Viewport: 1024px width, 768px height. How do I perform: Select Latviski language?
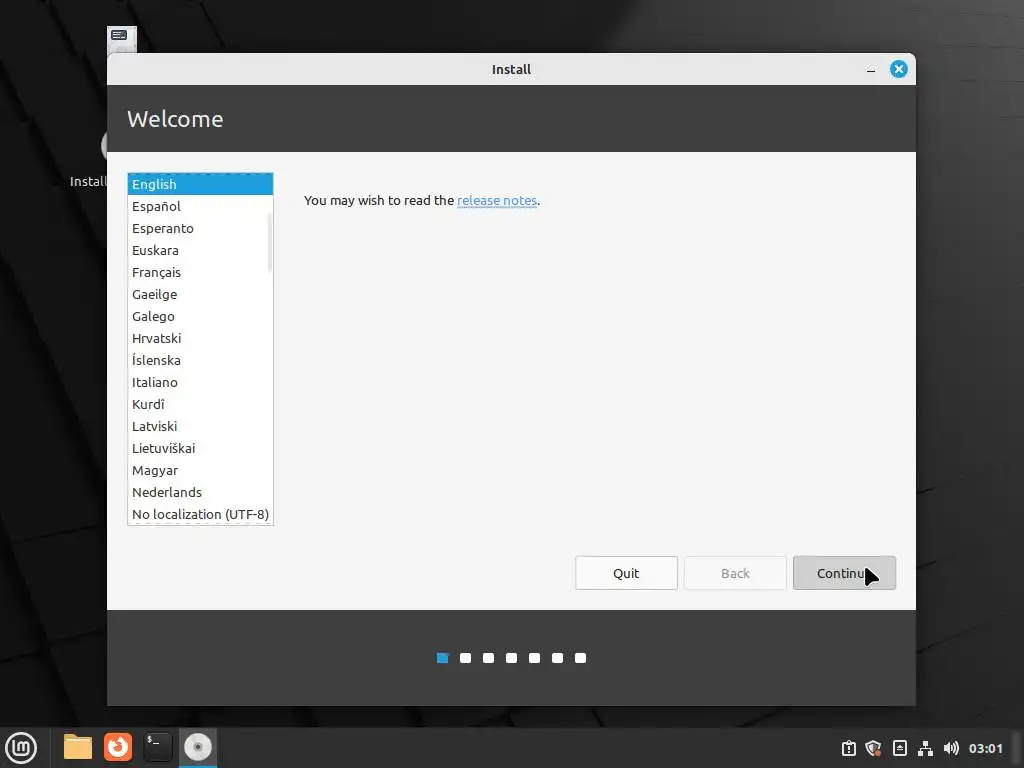[x=200, y=426]
